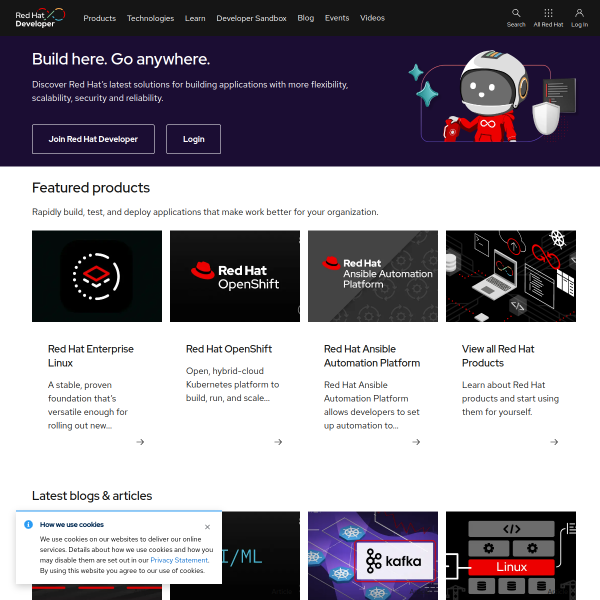Viewport: 600px width, 600px height.
Task: Open the Technologies menu
Action: (150, 18)
